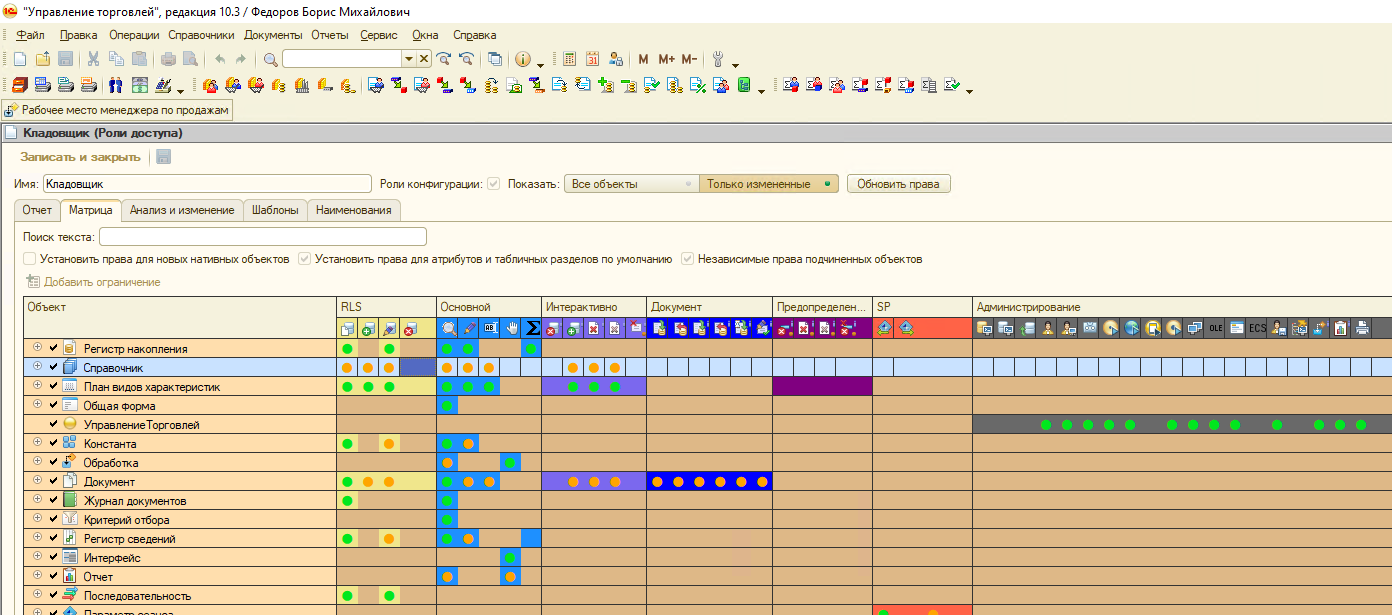Click the first RLS column header icon
This screenshot has width=1392, height=615.
pyautogui.click(x=347, y=328)
